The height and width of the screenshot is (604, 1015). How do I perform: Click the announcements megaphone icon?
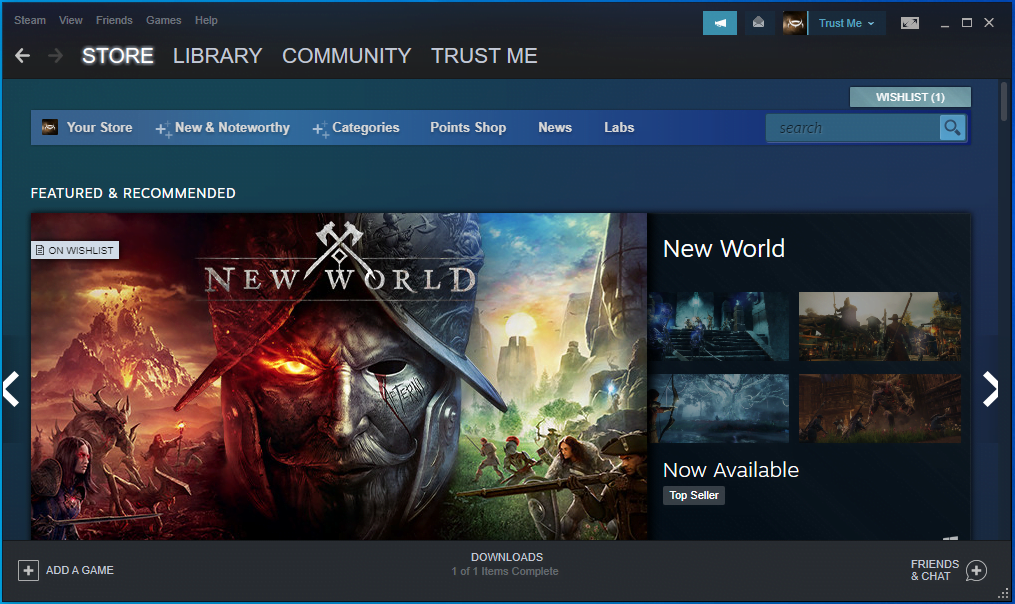point(719,23)
